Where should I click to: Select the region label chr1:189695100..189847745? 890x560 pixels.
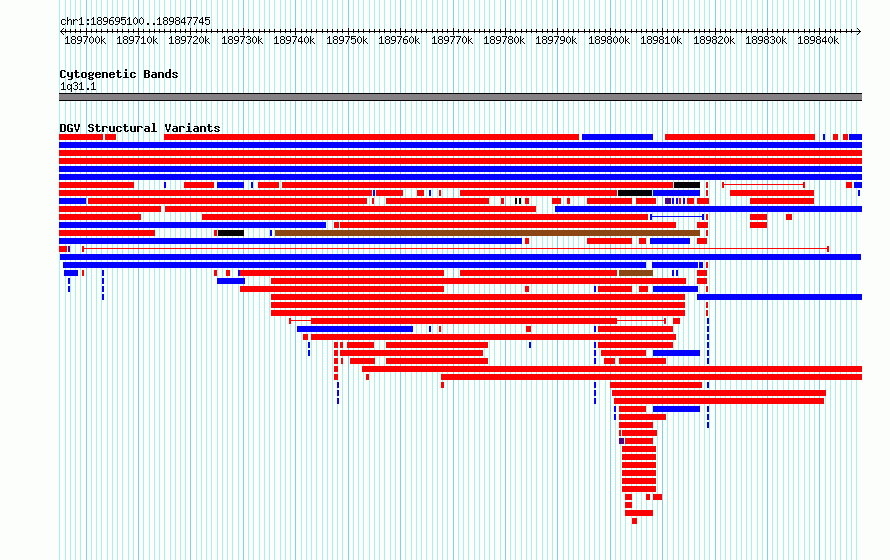135,22
